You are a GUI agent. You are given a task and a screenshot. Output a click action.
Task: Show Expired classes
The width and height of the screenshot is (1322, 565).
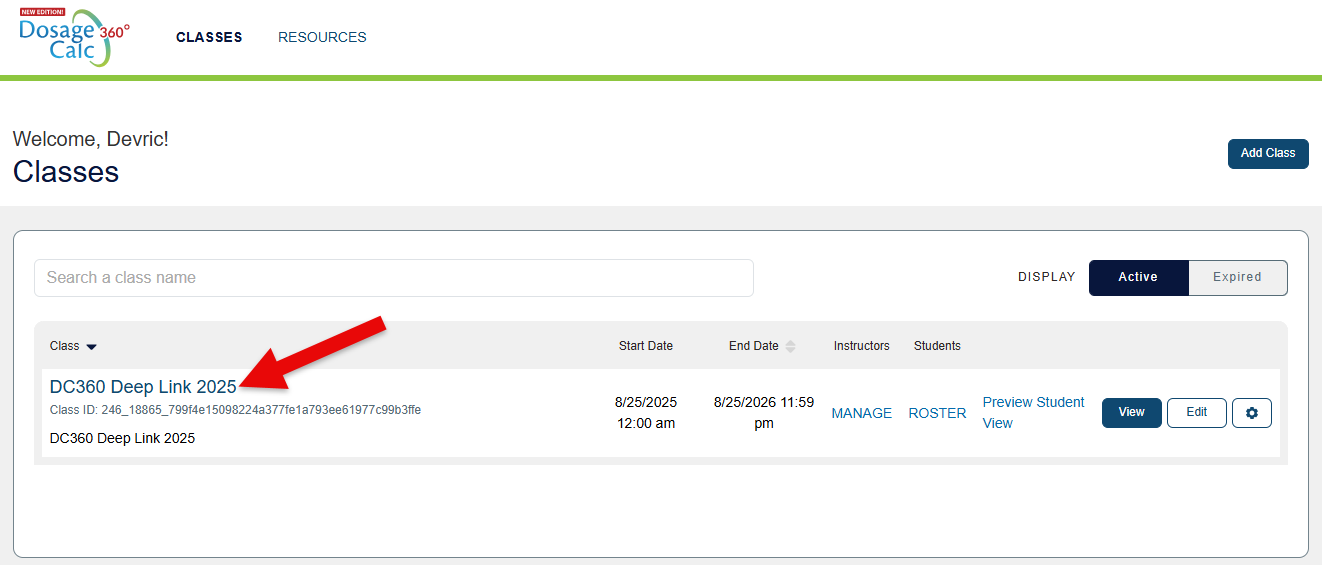click(1237, 277)
